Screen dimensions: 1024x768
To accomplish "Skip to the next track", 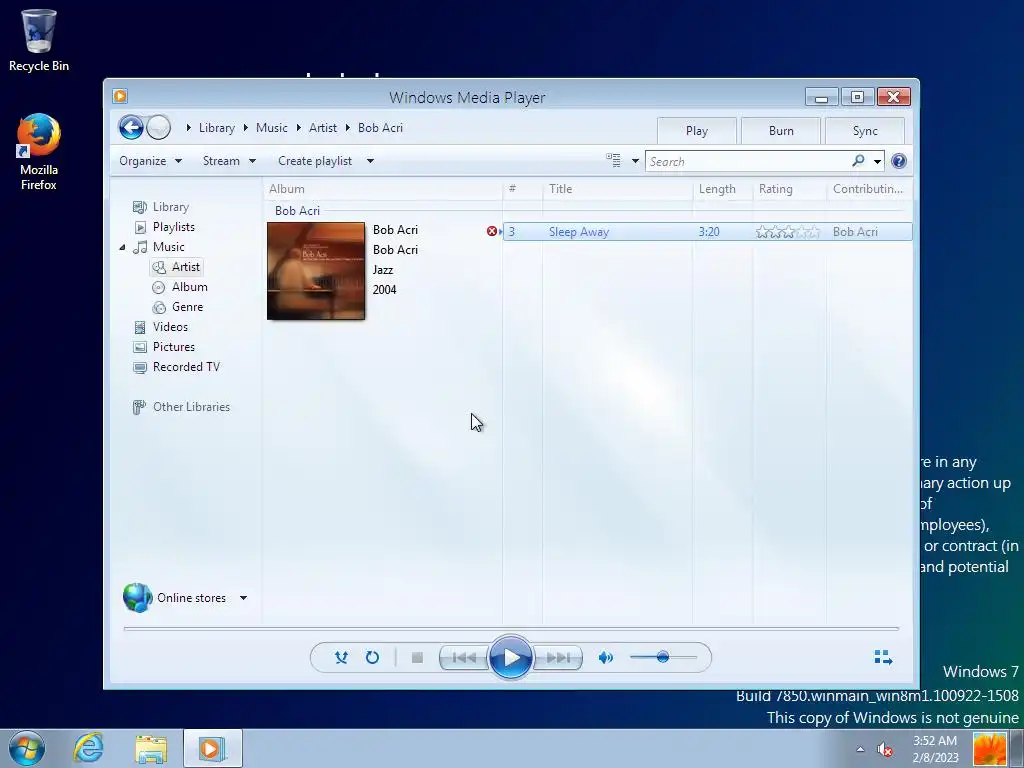I will pos(558,658).
